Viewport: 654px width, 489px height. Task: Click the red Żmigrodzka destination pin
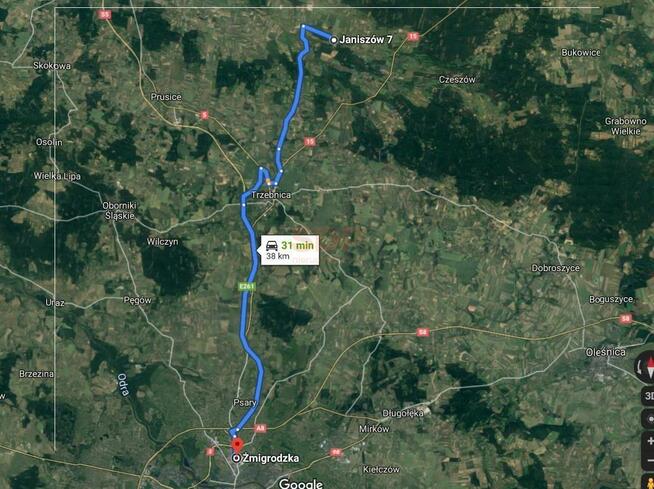tap(237, 445)
